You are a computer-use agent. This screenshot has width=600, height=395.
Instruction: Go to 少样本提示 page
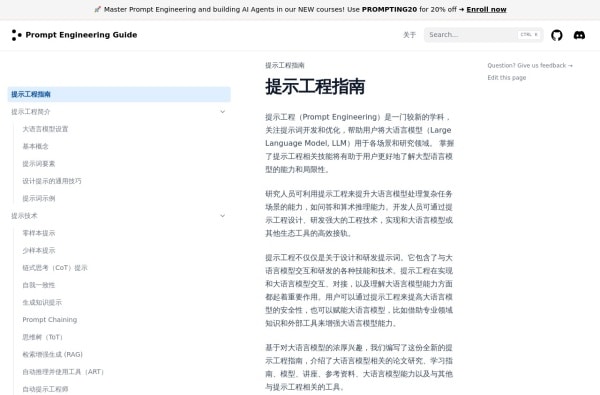coord(39,251)
